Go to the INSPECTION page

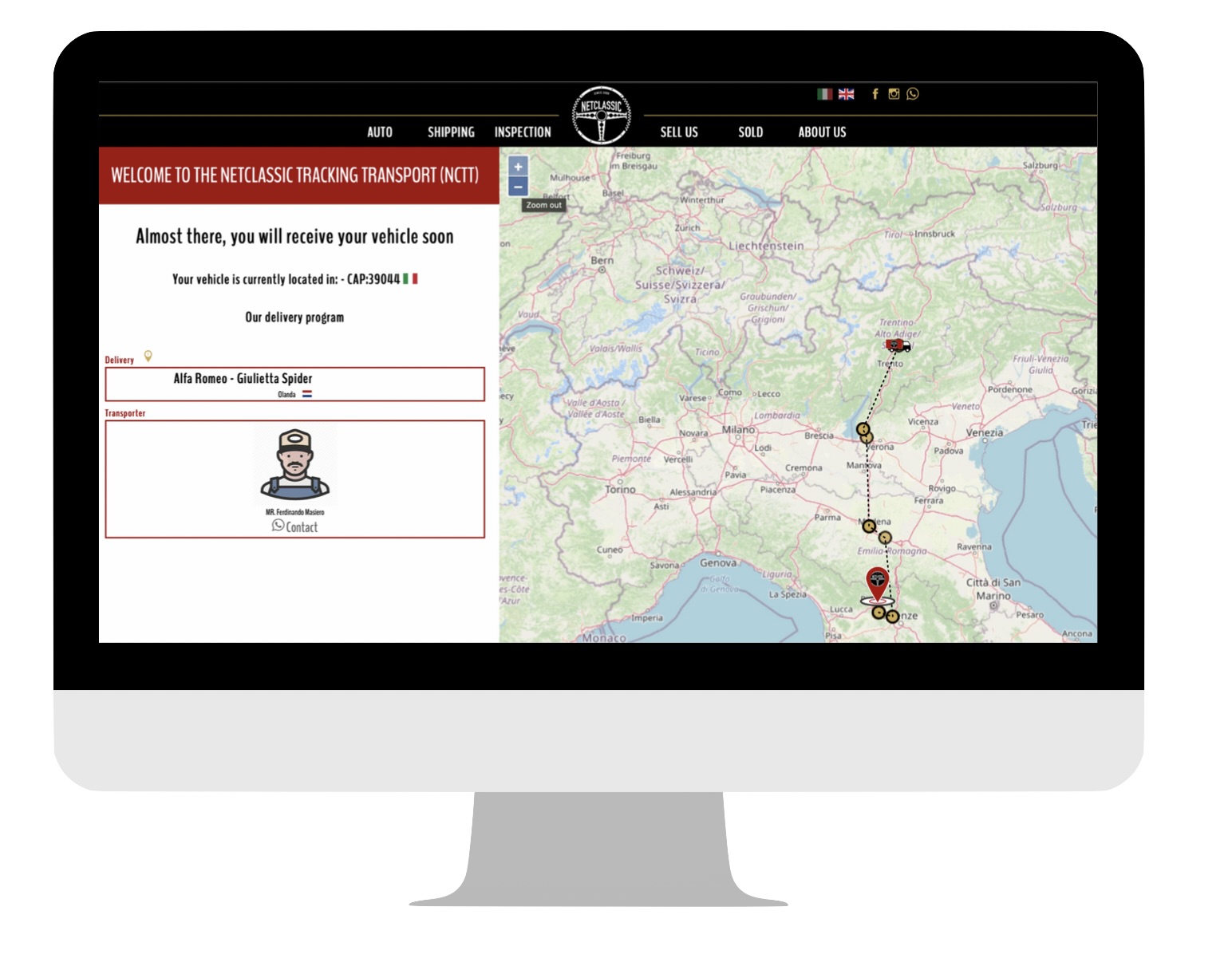(x=523, y=132)
